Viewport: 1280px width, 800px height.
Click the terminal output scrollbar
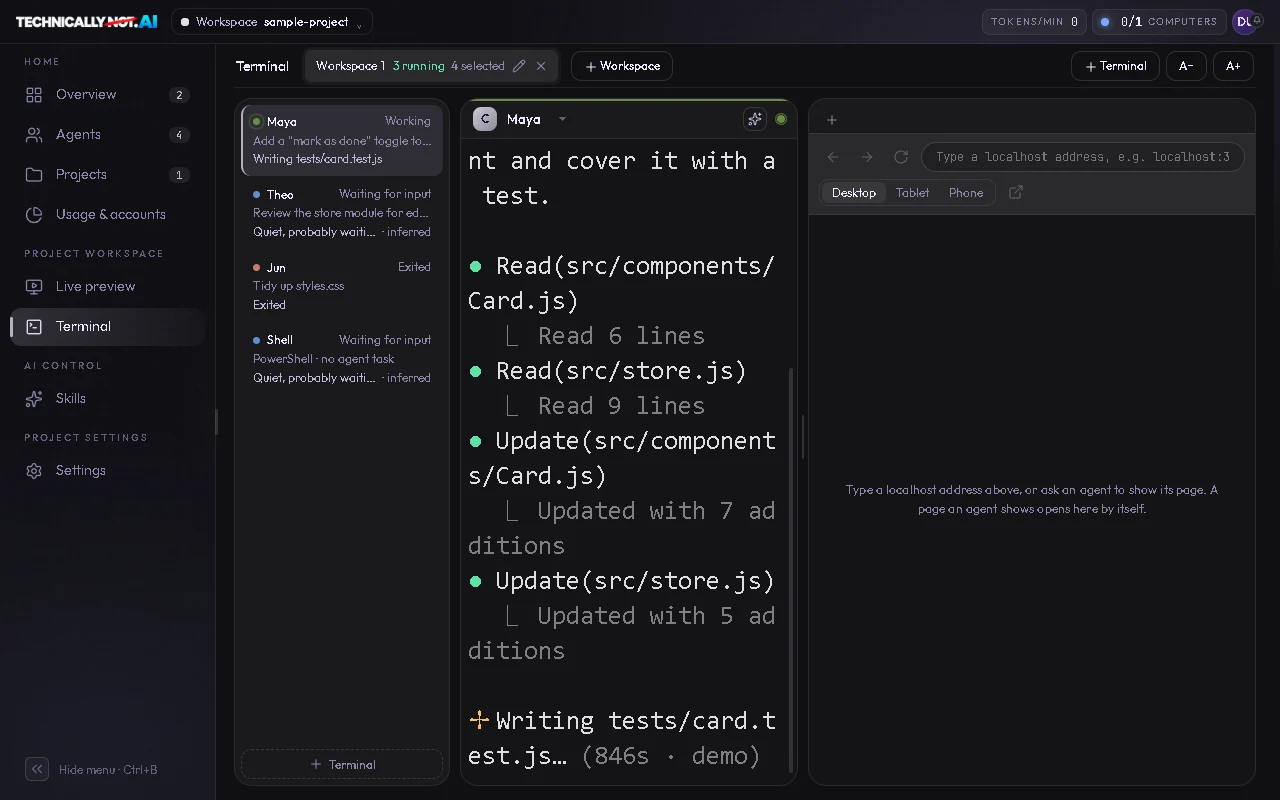point(791,570)
